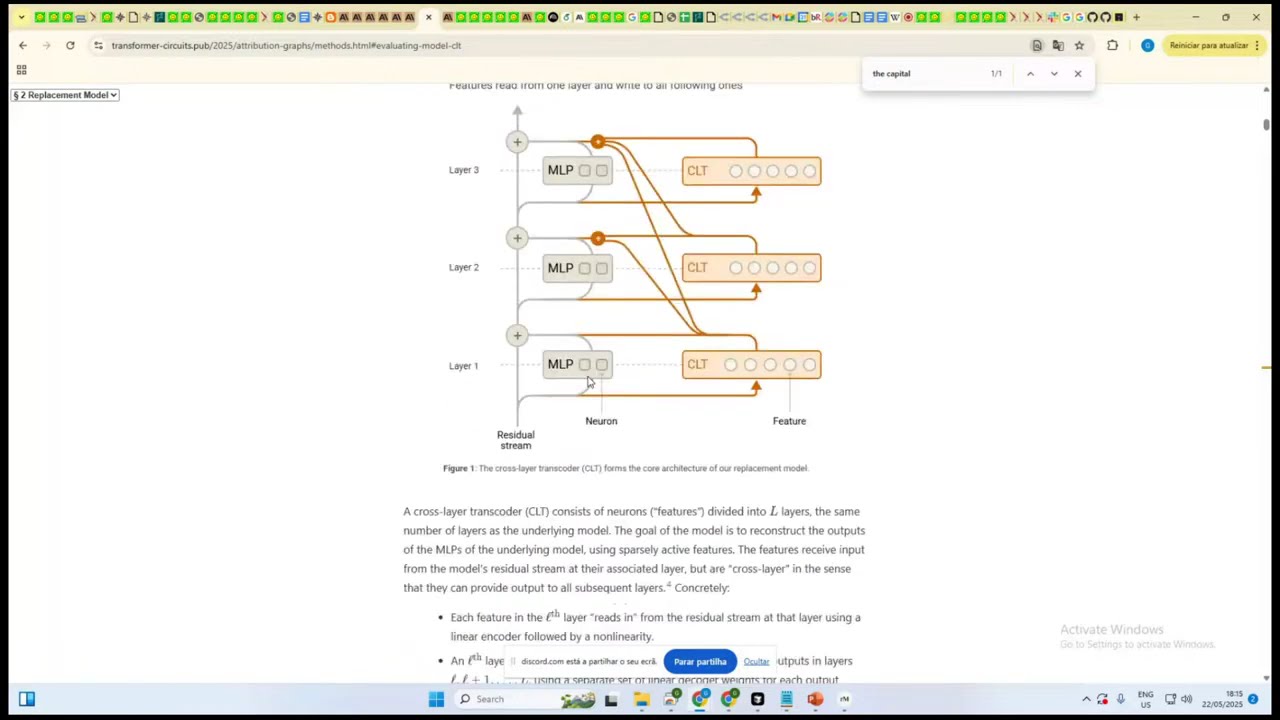Image resolution: width=1280 pixels, height=720 pixels.
Task: Click the 'Residual stream' label
Action: pos(516,440)
